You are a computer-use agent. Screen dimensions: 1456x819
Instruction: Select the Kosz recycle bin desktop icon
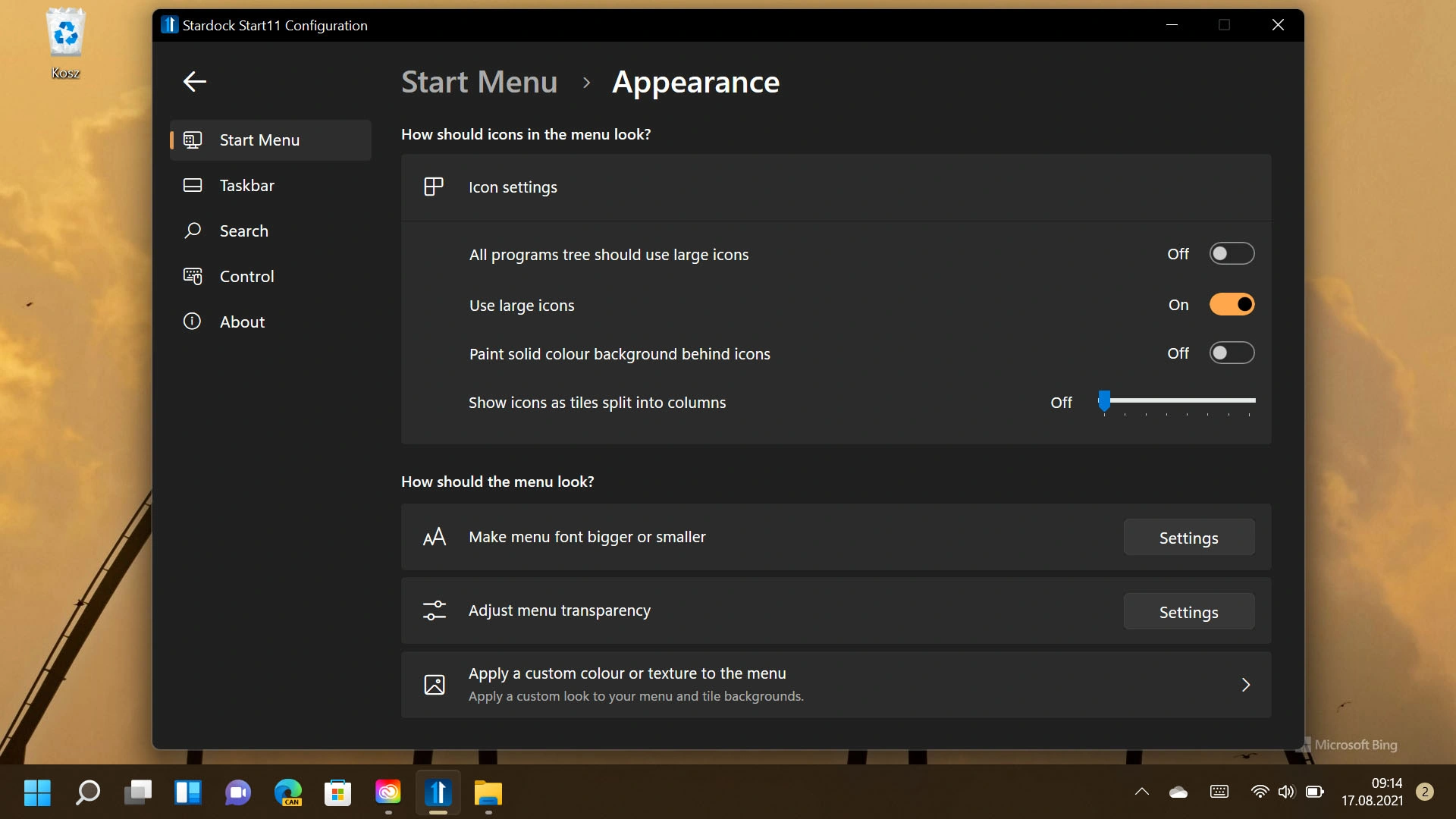65,43
